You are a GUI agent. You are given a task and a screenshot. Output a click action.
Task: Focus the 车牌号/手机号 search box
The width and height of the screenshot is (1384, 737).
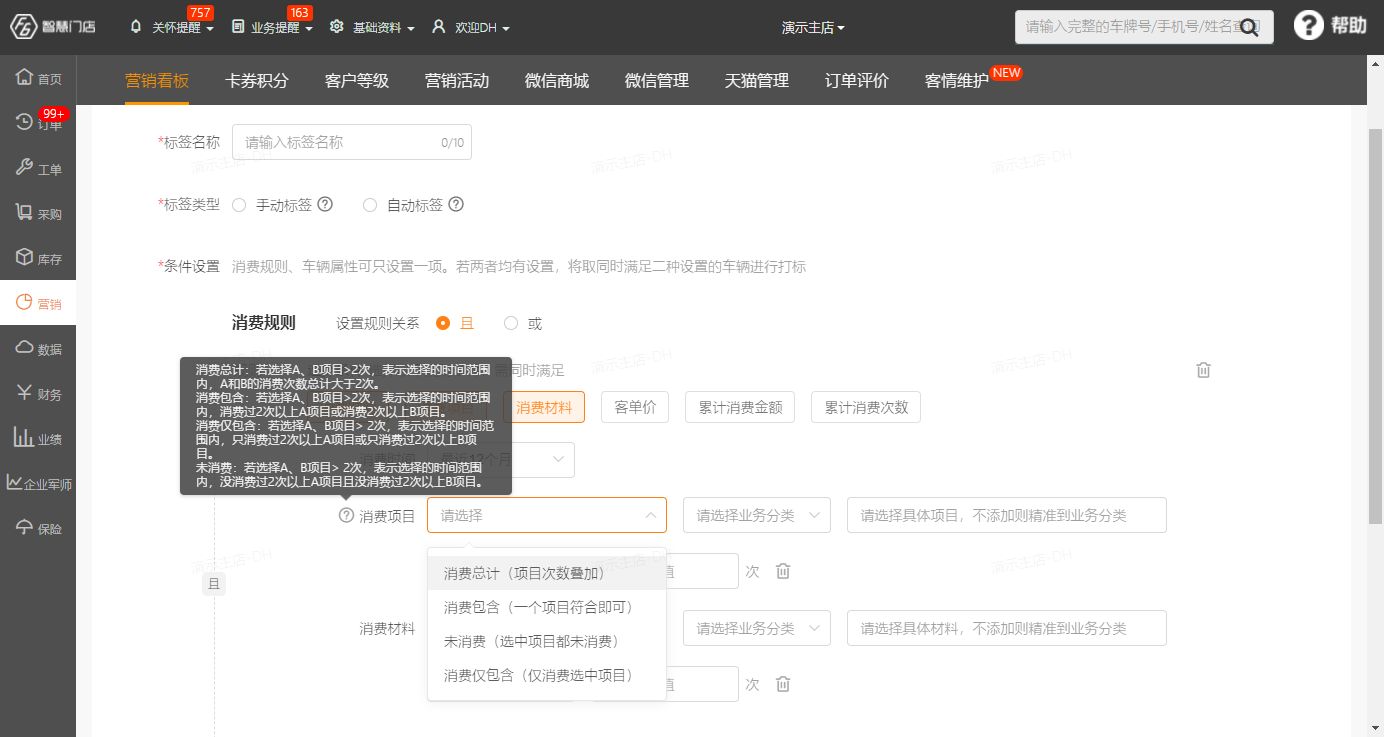pos(1144,27)
